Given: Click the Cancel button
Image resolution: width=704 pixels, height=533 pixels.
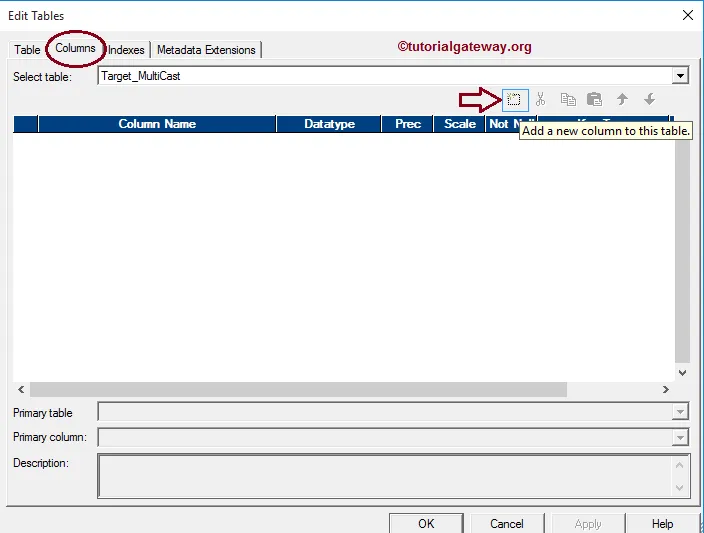Looking at the screenshot, I should click(x=507, y=524).
